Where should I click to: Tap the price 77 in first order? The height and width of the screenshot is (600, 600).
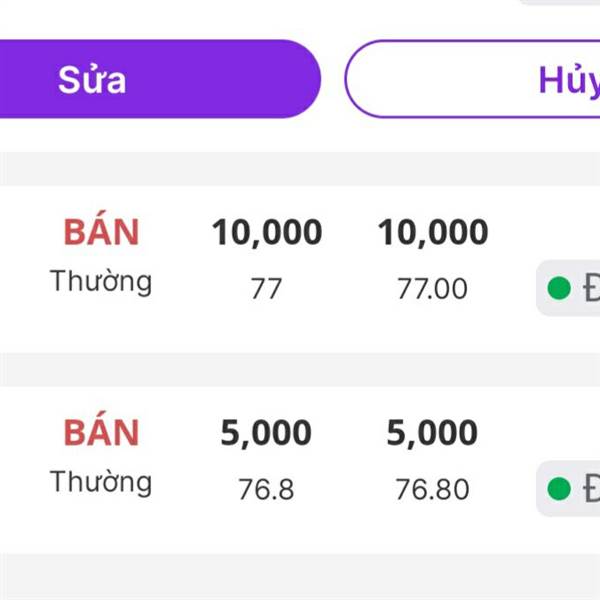[x=266, y=289]
